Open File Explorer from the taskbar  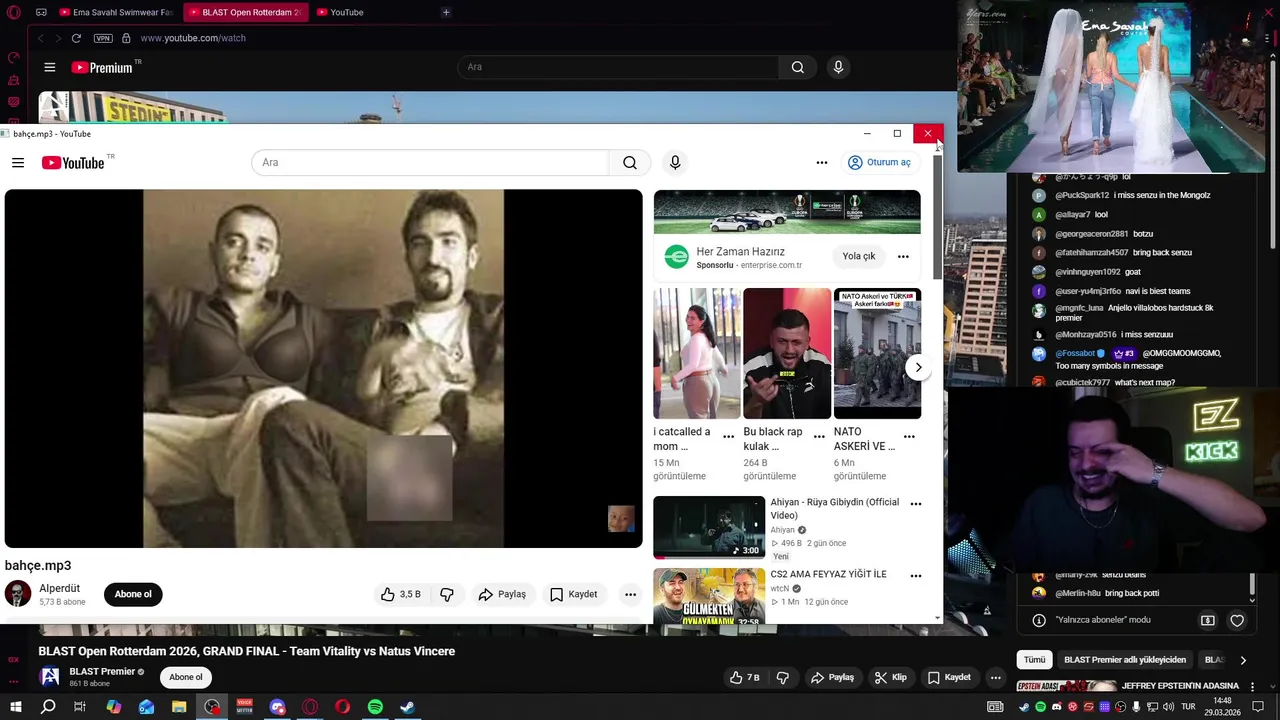pyautogui.click(x=179, y=707)
